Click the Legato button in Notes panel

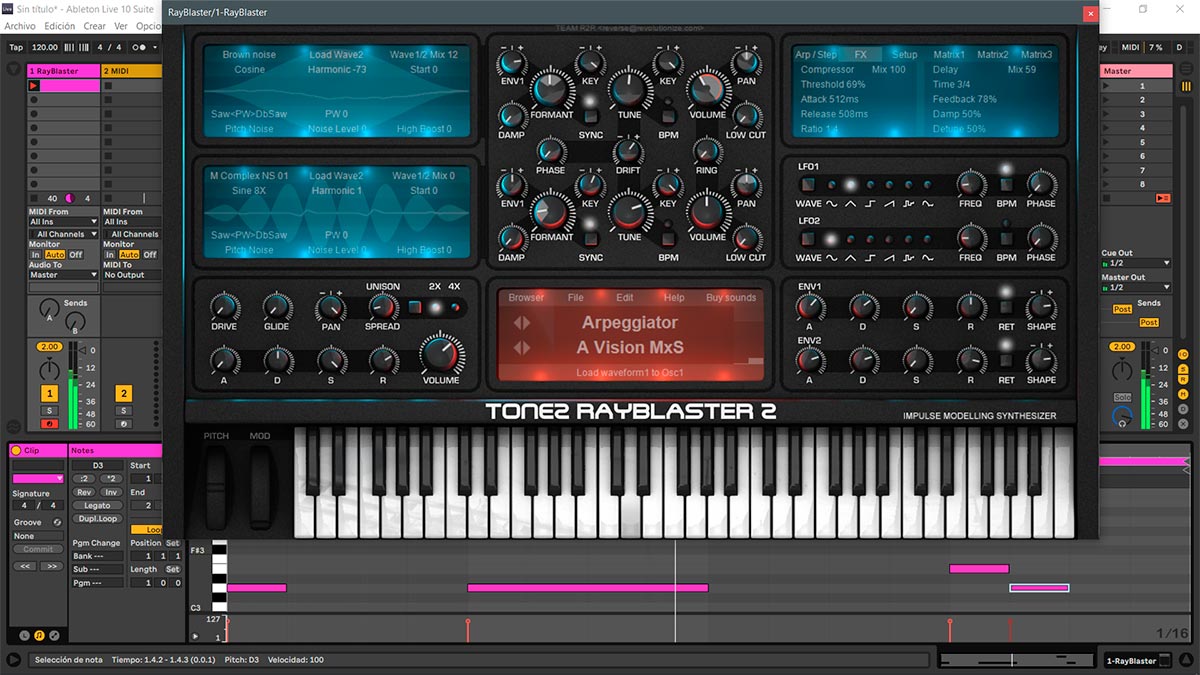tap(98, 506)
